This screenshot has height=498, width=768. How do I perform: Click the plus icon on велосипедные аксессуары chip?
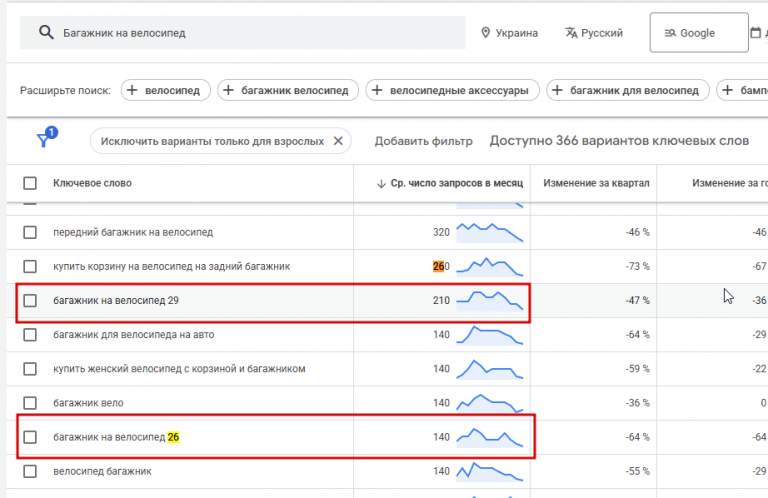(378, 91)
